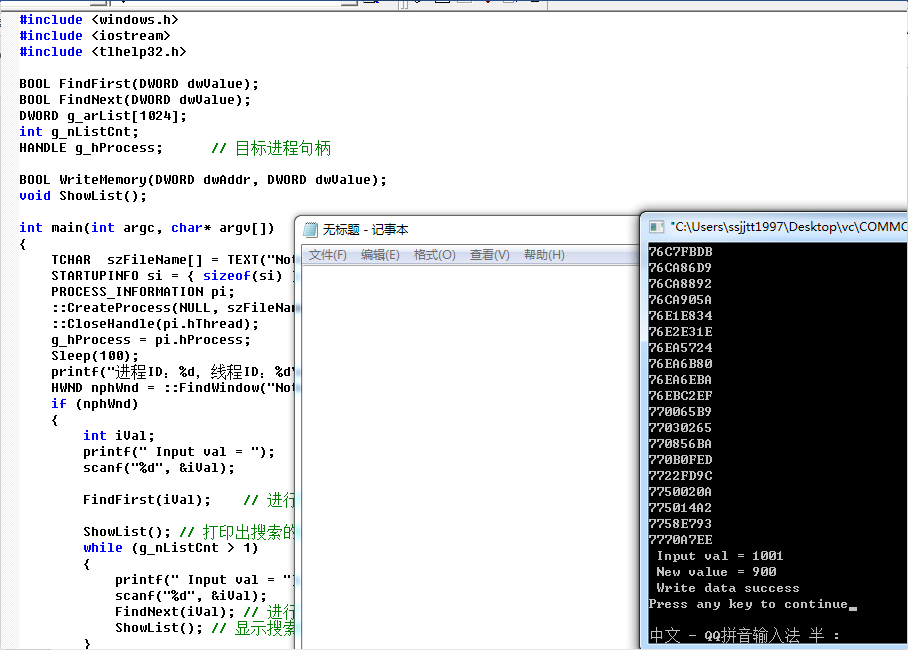
Task: Click the Input val = 1001 console line
Action: tap(719, 556)
